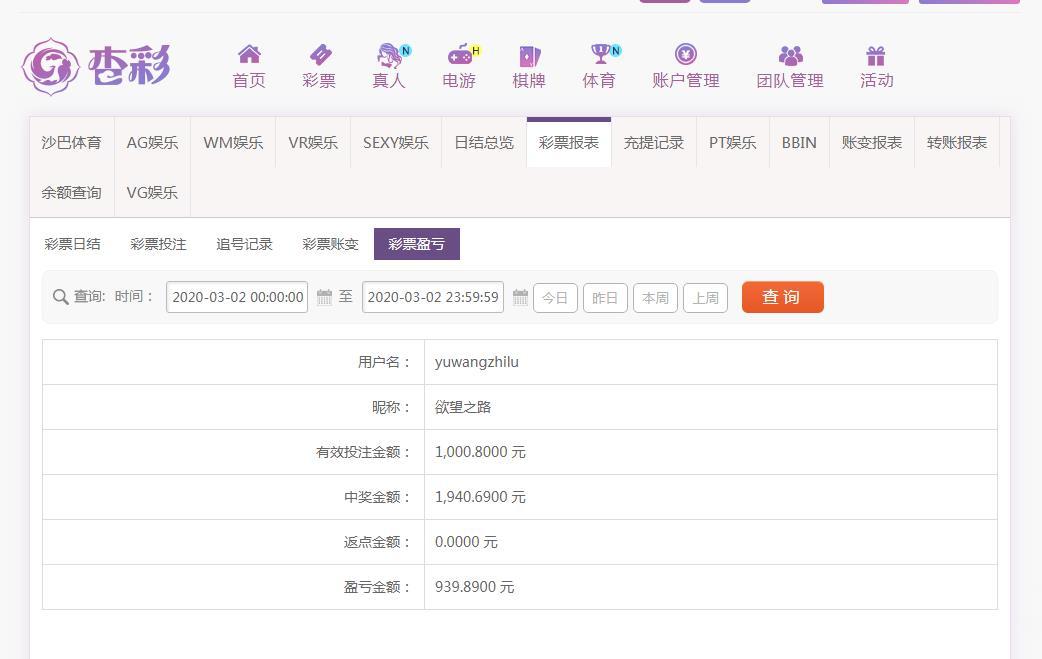Open the 余额查询 tab
The image size is (1042, 659).
(x=71, y=192)
